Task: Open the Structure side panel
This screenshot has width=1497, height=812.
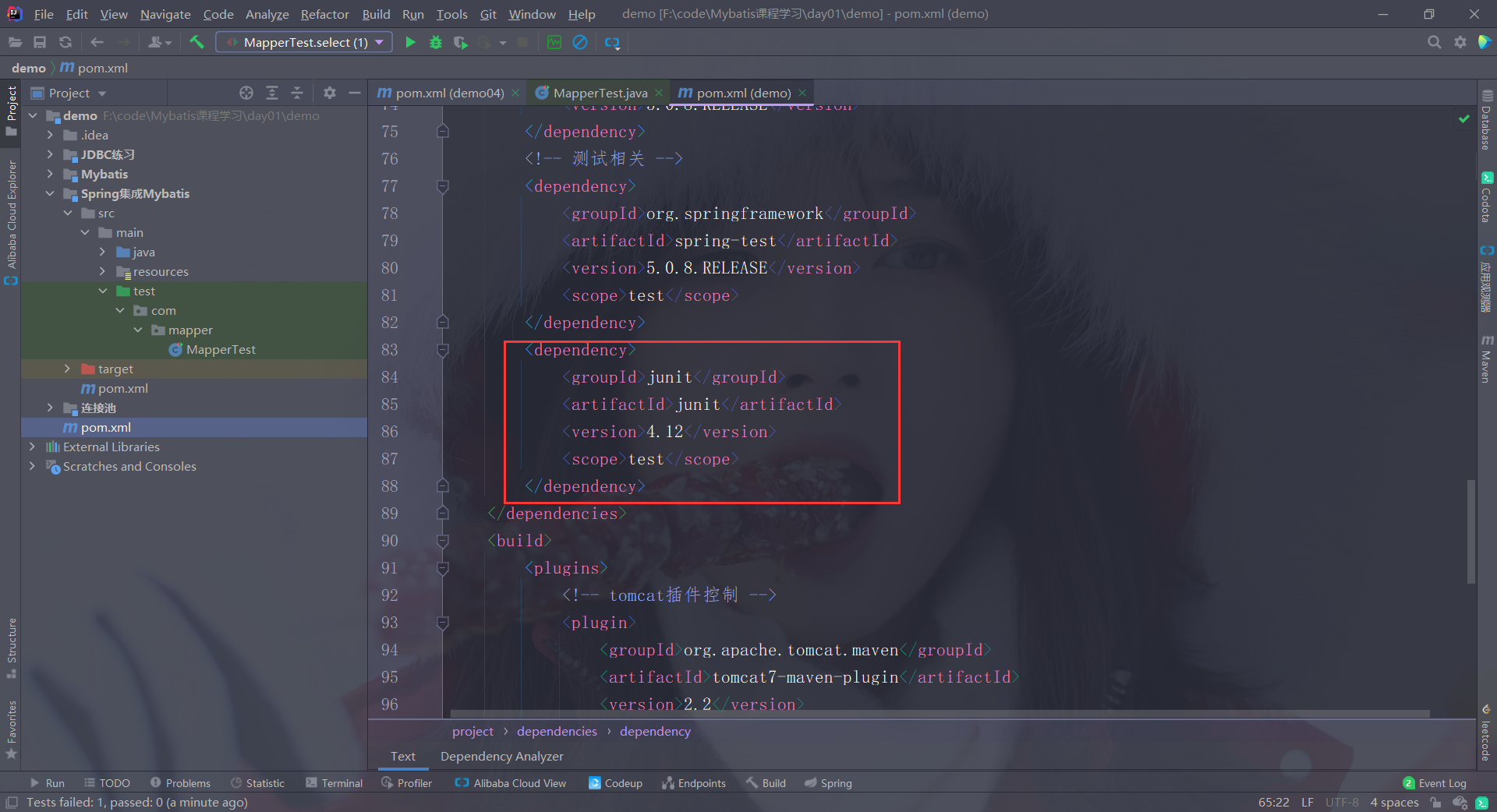Action: tap(12, 647)
